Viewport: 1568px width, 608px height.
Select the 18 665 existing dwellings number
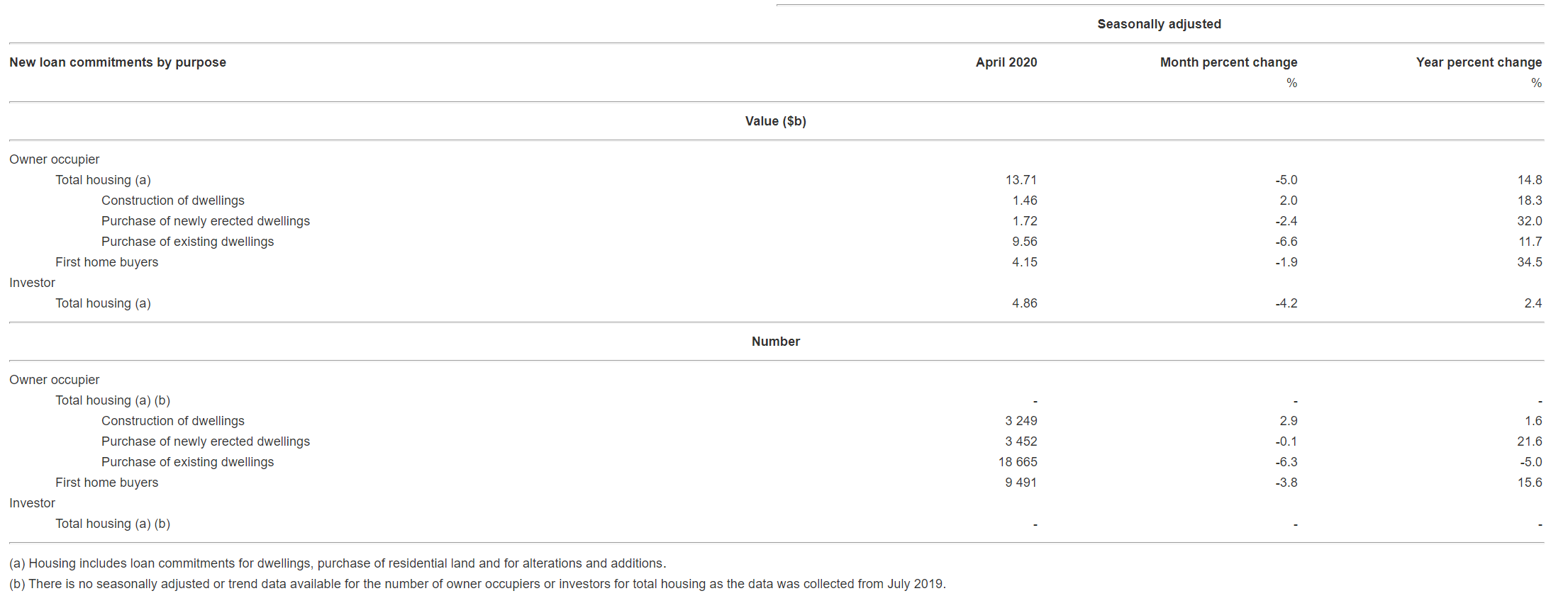tap(1018, 462)
